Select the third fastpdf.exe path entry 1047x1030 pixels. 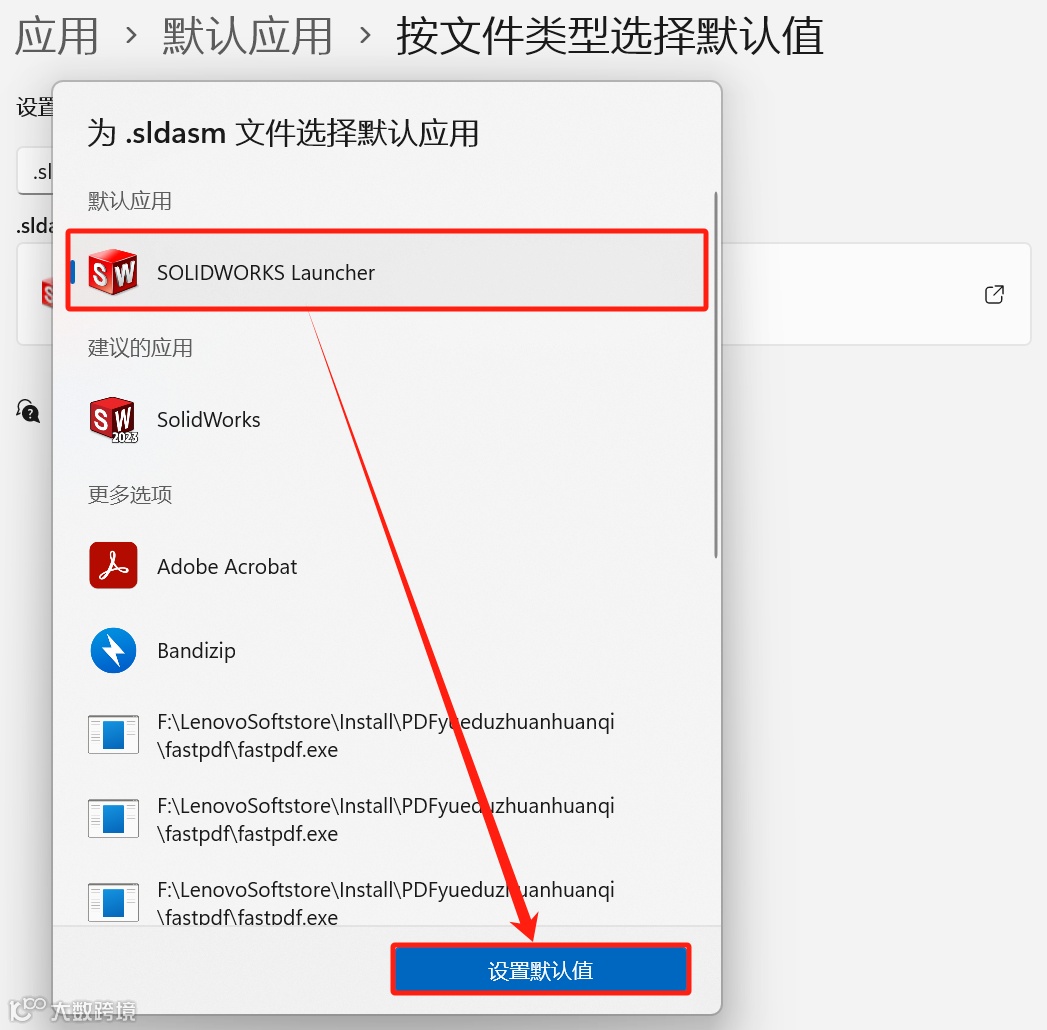tap(386, 903)
